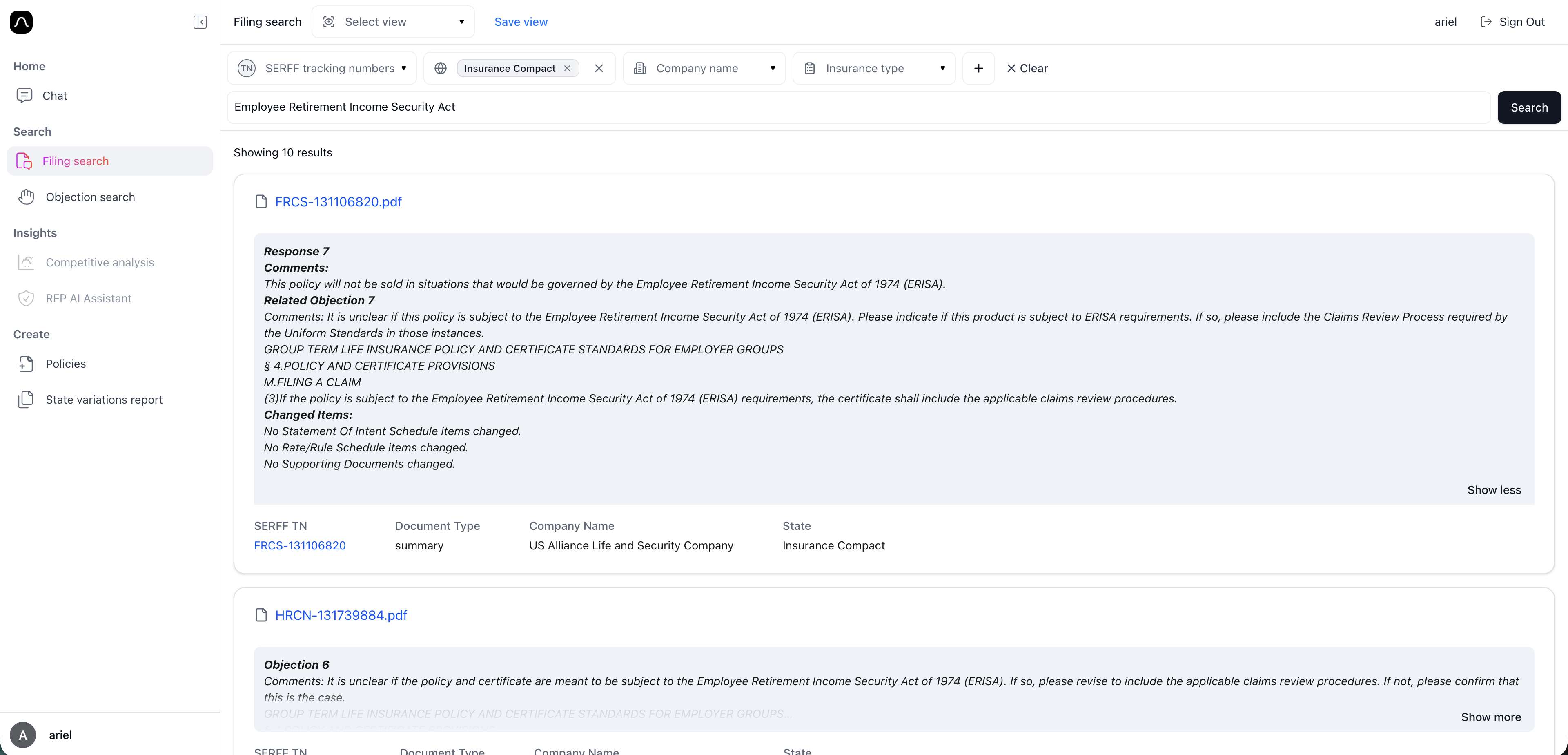
Task: Collapse the sidebar with the panel icon
Action: [200, 22]
